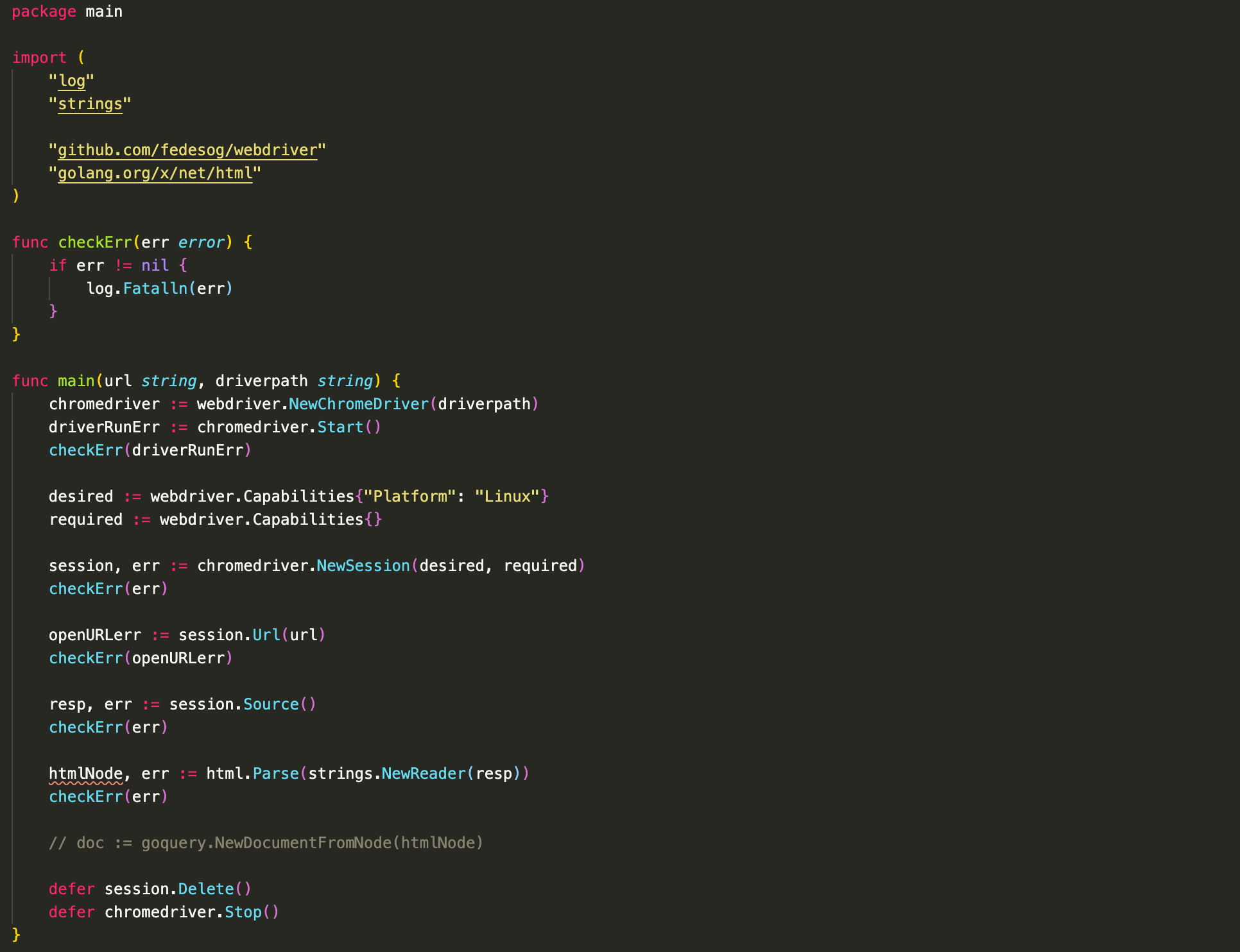Click the underlined "strings" import path
1240x952 pixels.
pos(90,104)
